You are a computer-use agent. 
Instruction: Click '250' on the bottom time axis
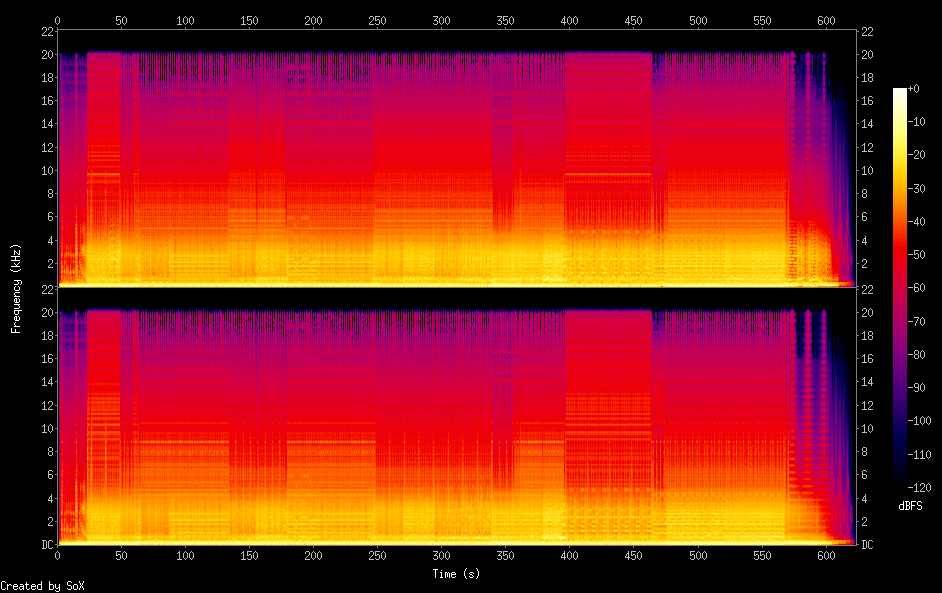[377, 556]
